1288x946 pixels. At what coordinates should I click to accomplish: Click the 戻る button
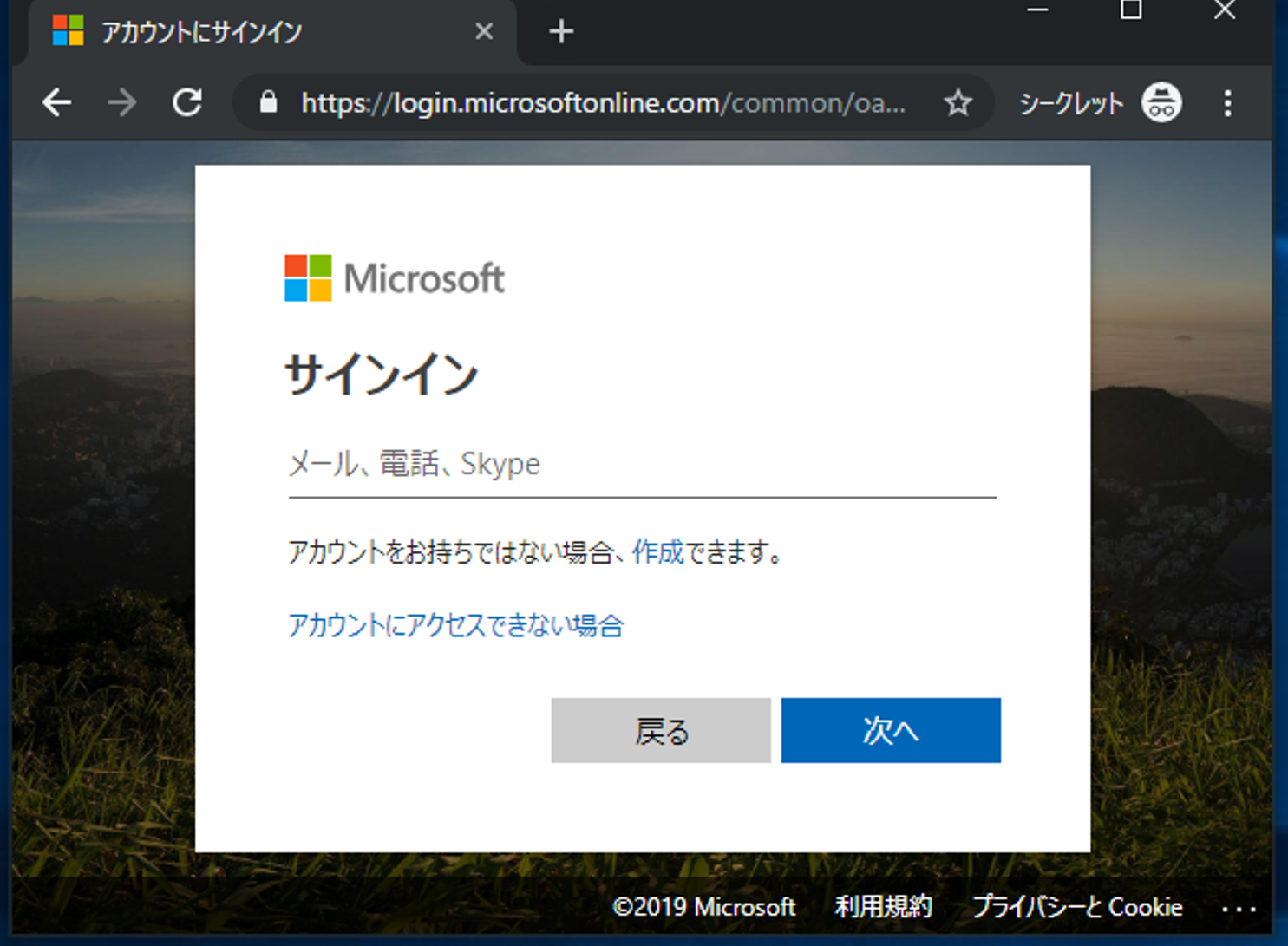click(x=661, y=730)
